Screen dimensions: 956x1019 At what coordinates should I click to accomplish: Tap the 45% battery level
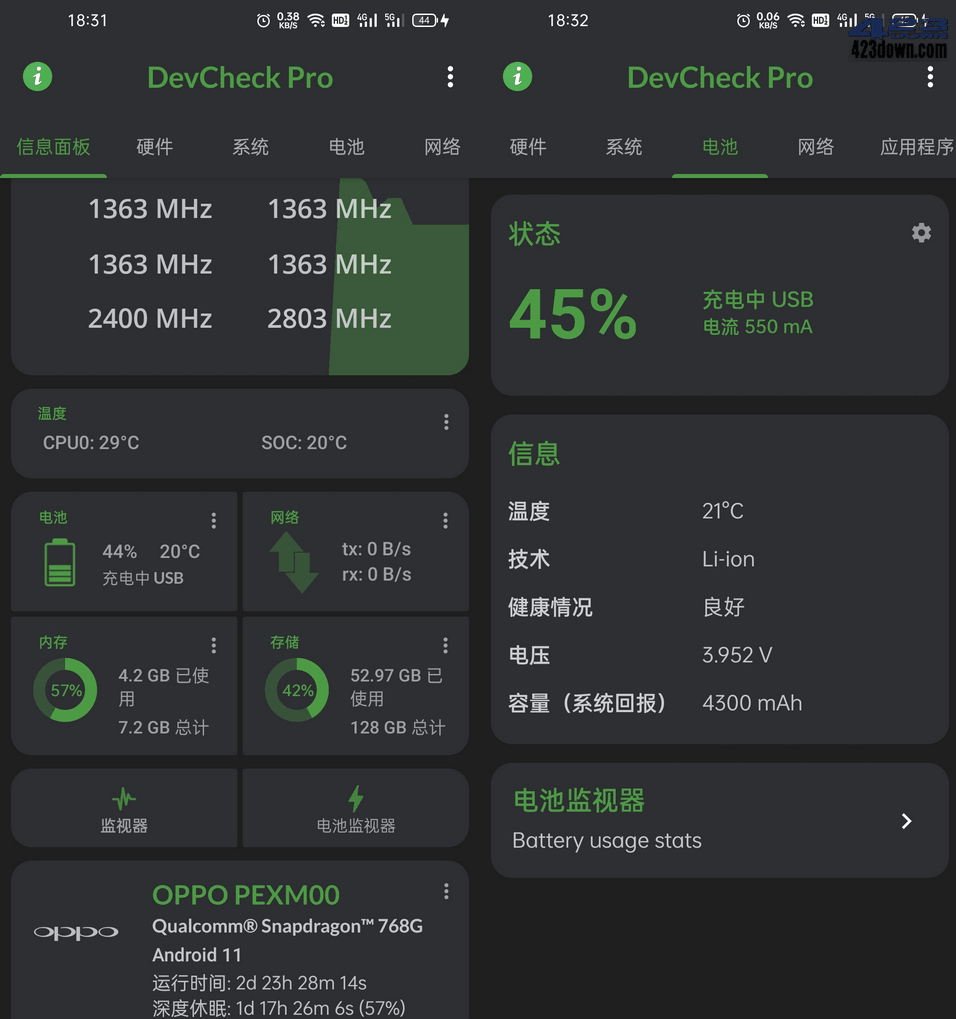coord(573,315)
